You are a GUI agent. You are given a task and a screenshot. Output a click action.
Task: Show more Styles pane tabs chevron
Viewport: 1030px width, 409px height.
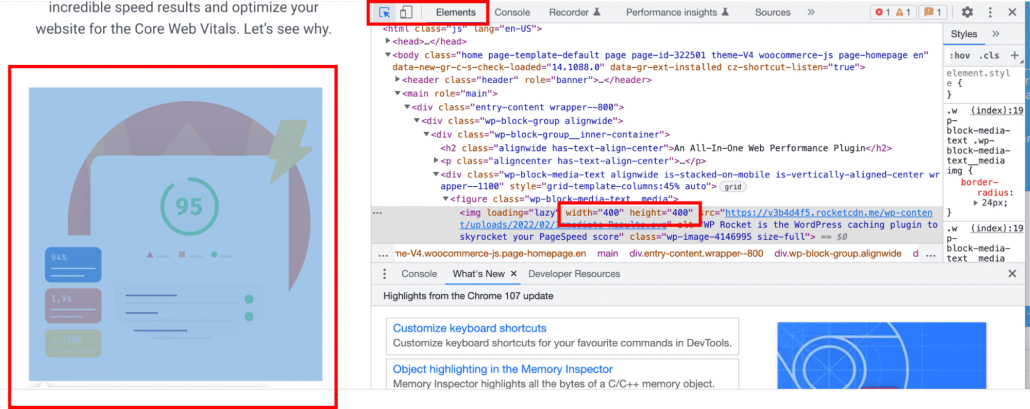(996, 33)
